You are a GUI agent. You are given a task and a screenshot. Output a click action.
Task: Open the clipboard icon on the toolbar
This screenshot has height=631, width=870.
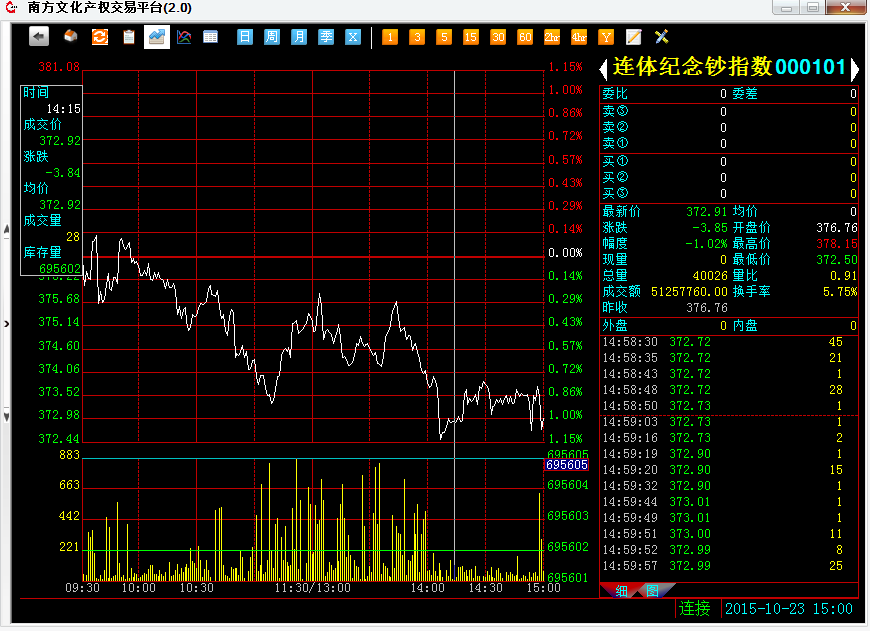coord(127,36)
